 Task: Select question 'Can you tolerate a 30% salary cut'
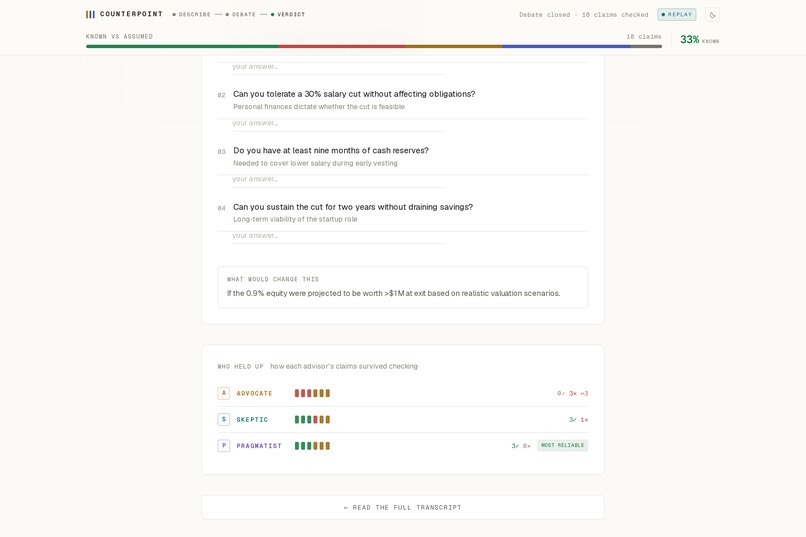354,94
